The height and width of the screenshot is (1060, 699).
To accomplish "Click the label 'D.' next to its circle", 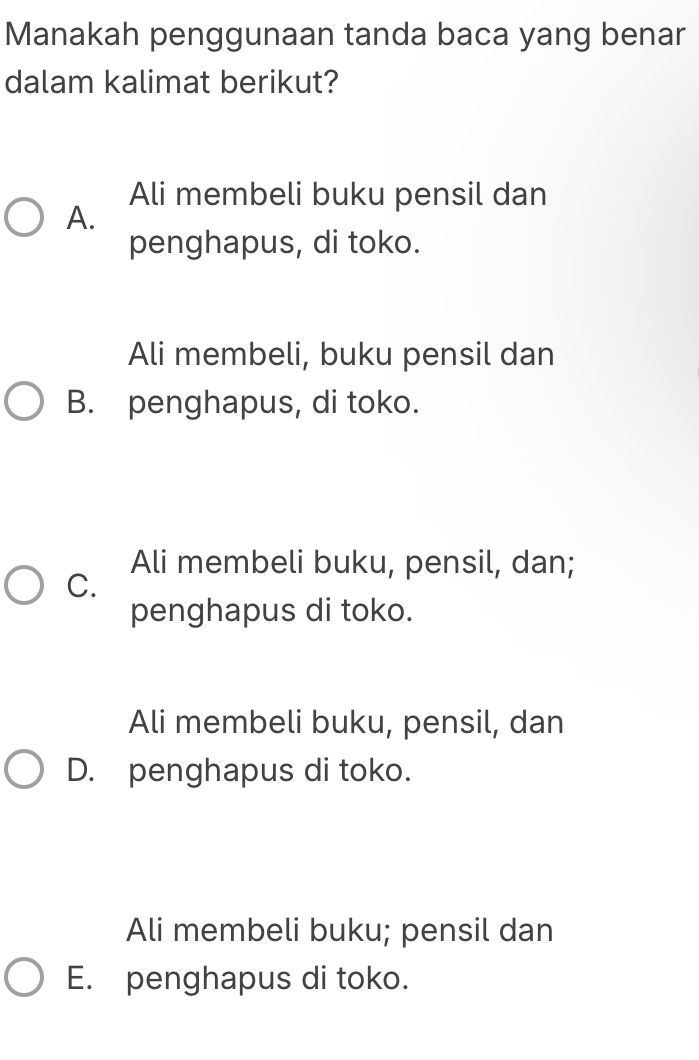I will [80, 771].
